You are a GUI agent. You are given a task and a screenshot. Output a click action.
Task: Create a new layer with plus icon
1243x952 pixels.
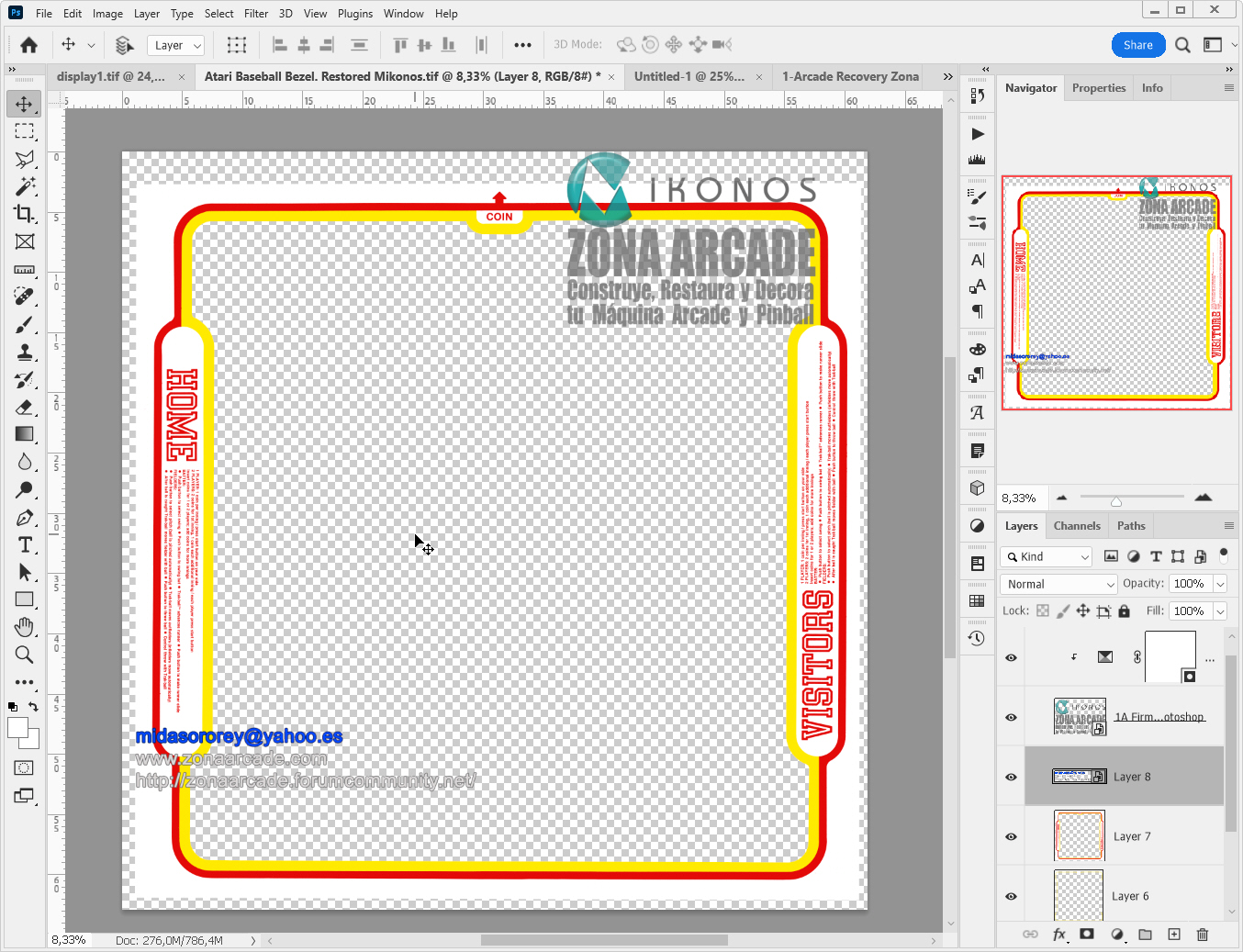[1174, 935]
